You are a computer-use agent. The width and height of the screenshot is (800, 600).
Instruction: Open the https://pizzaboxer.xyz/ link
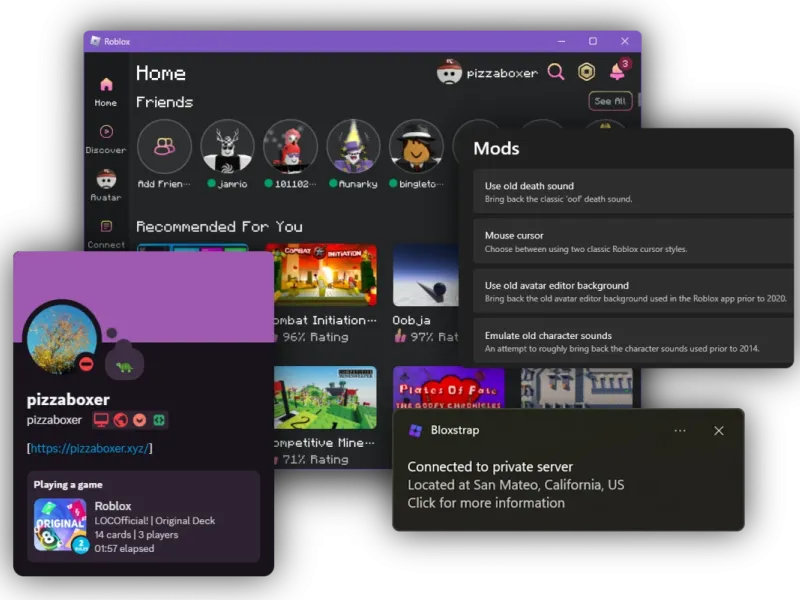[89, 448]
